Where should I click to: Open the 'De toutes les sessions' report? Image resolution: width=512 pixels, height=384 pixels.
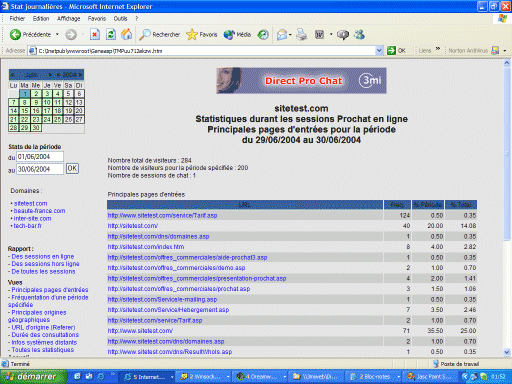43,271
